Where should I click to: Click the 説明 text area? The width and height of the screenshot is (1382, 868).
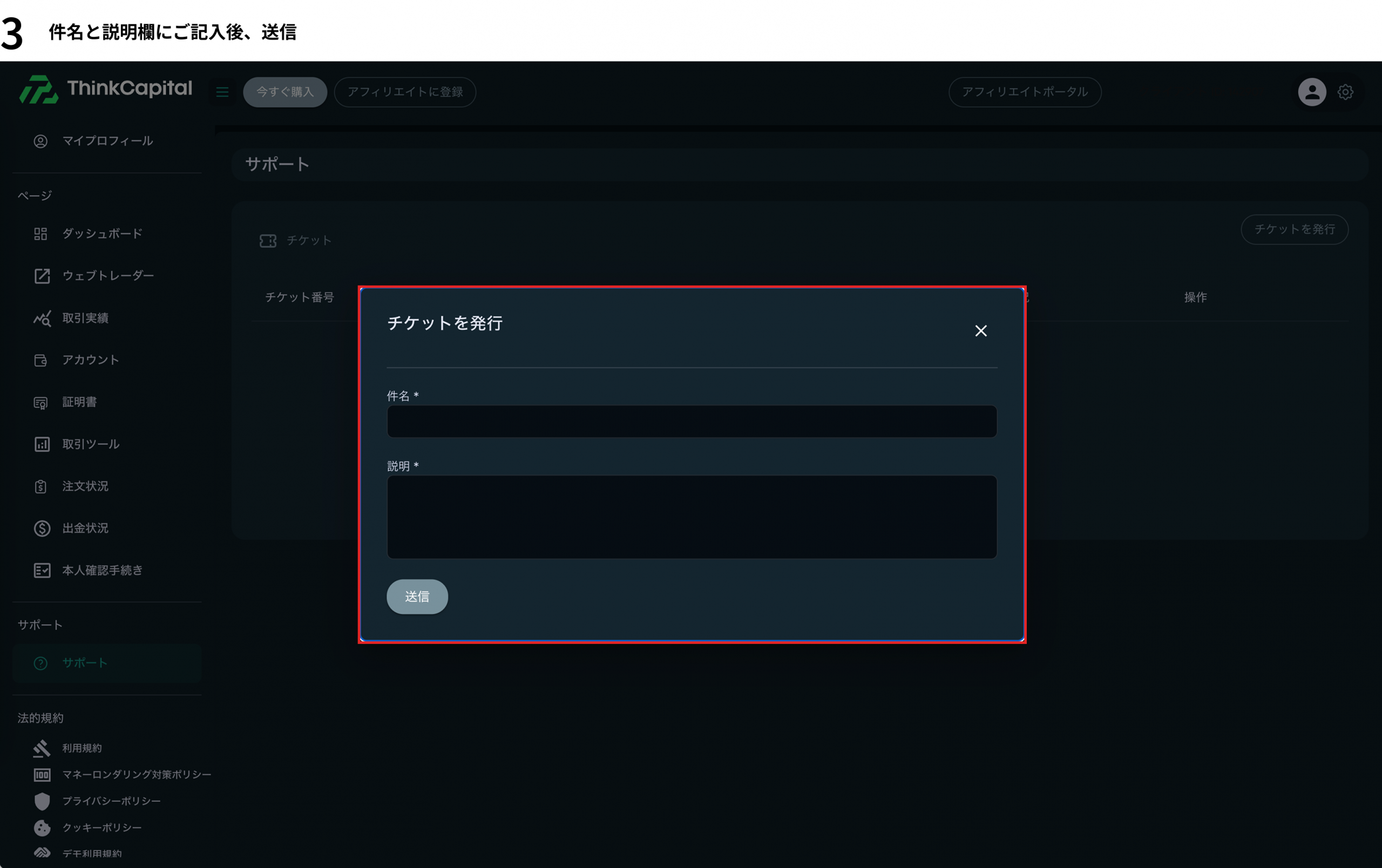[692, 517]
